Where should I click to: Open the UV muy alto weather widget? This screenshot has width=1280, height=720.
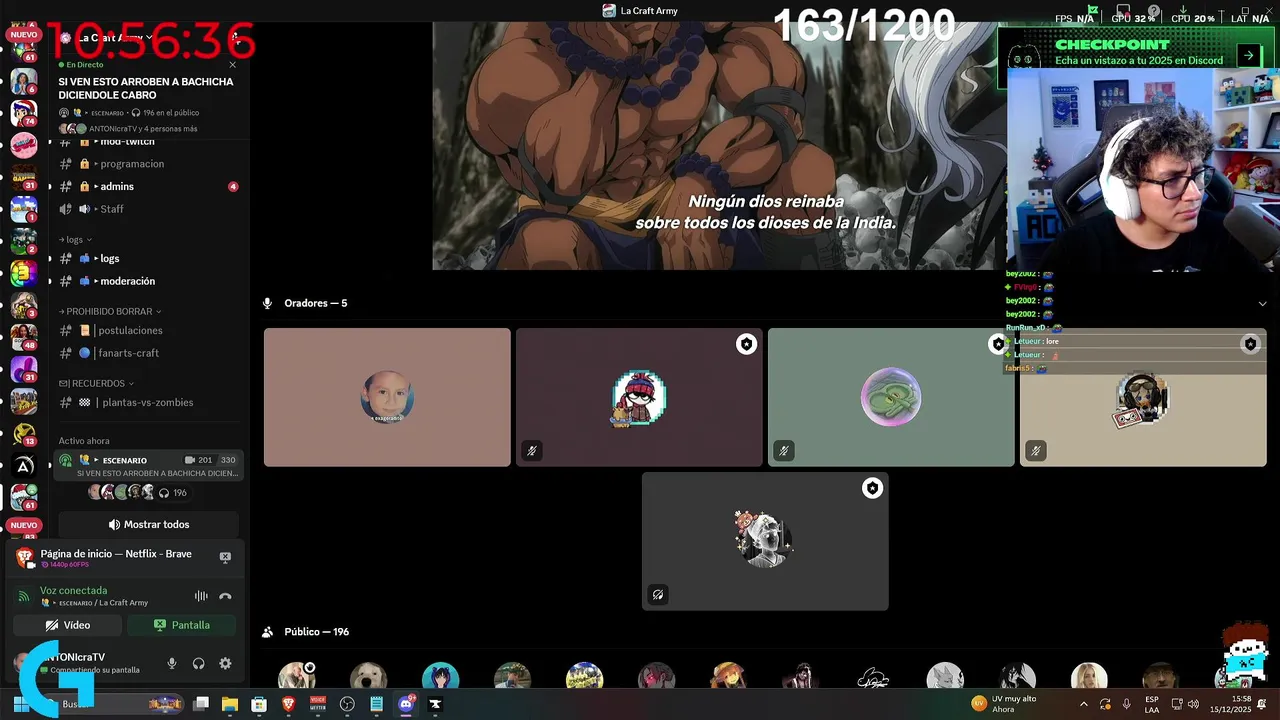pos(1003,704)
